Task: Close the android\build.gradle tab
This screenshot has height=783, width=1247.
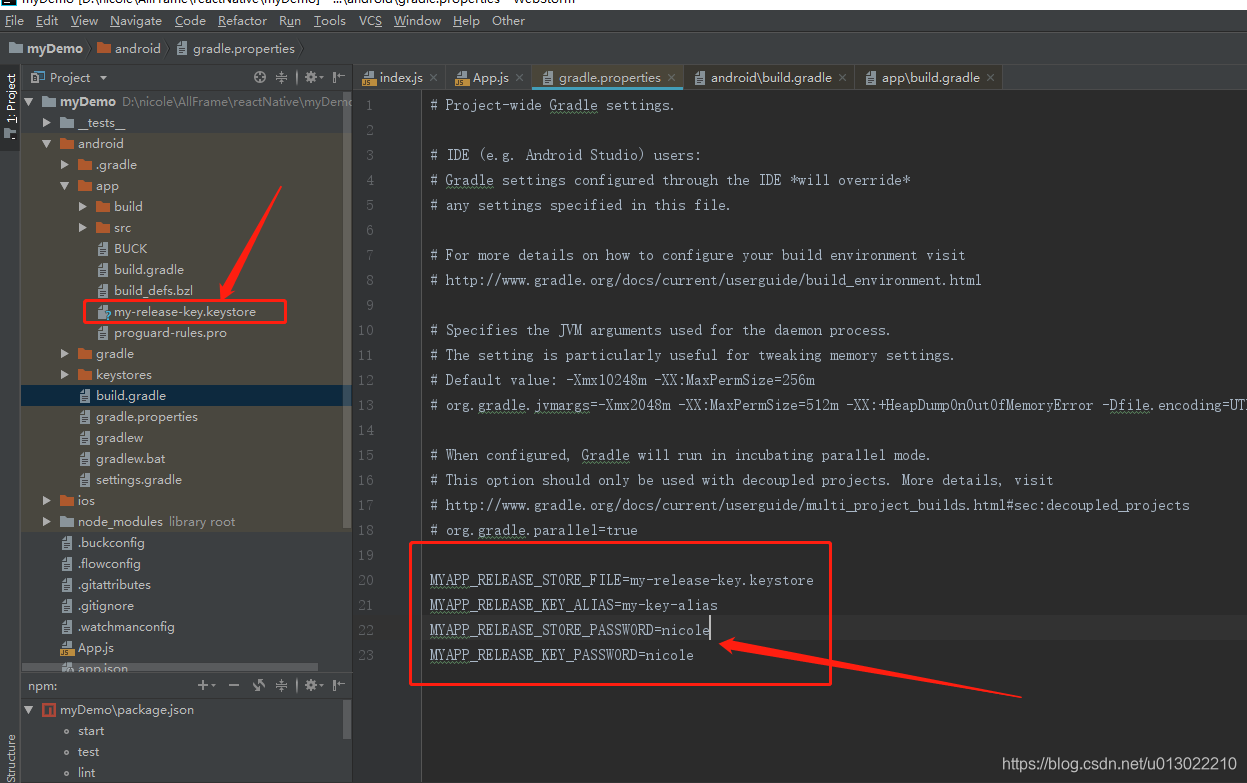Action: pos(844,77)
